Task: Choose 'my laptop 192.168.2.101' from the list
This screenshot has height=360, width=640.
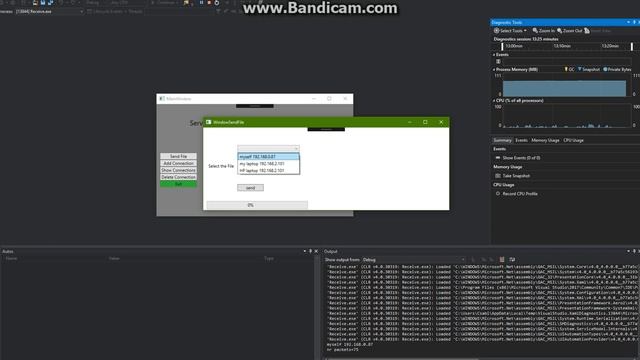Action: [269, 164]
